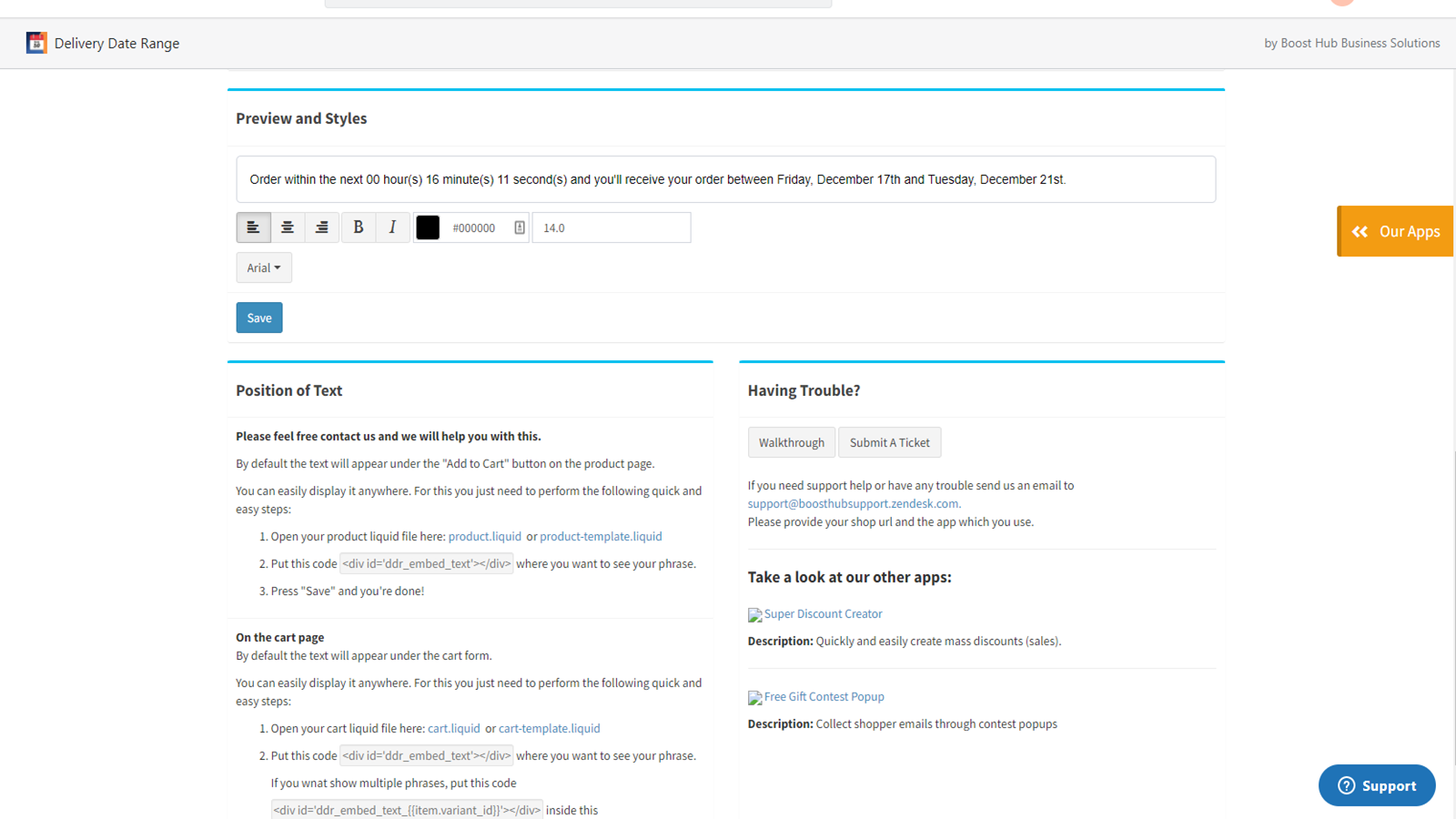Select left text alignment icon

click(253, 227)
